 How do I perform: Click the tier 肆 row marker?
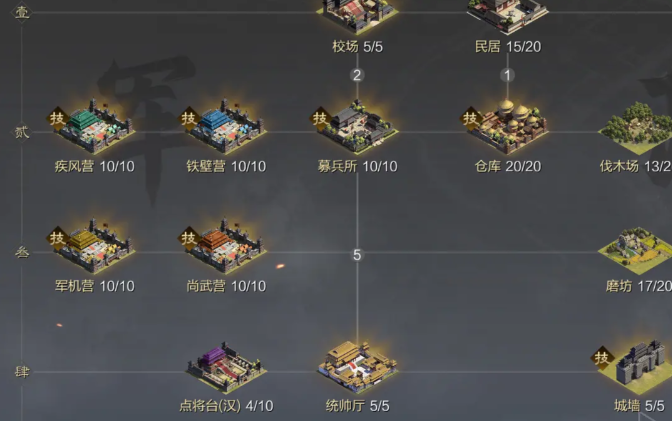click(22, 372)
